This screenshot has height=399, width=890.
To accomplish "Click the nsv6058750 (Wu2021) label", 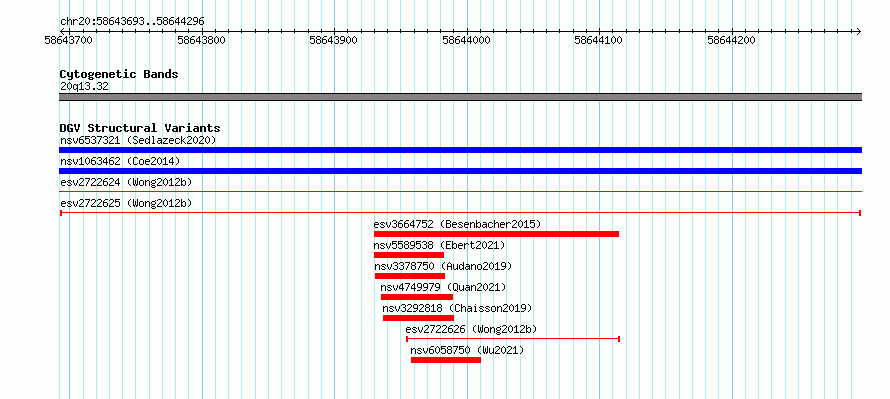I will (x=467, y=350).
